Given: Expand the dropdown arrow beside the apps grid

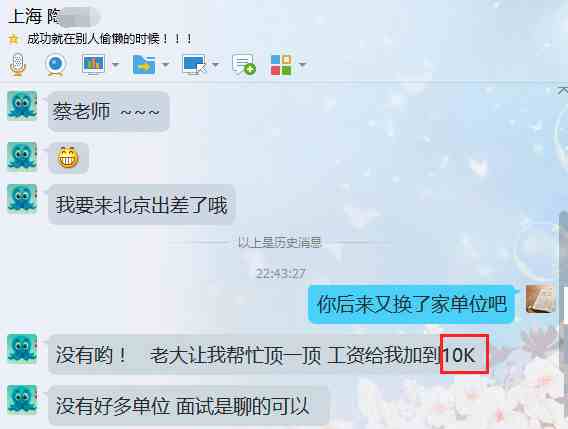Looking at the screenshot, I should click(303, 65).
